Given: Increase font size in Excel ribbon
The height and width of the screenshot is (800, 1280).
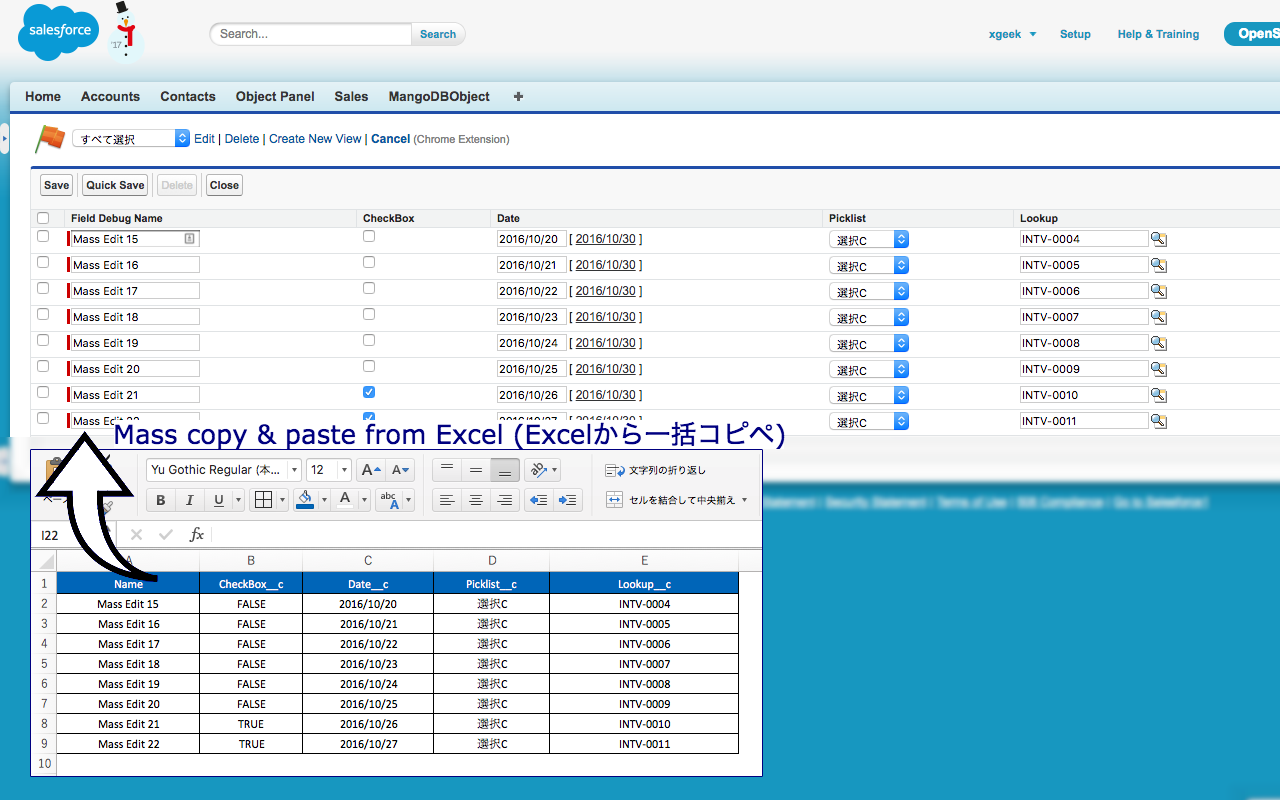Looking at the screenshot, I should 371,470.
